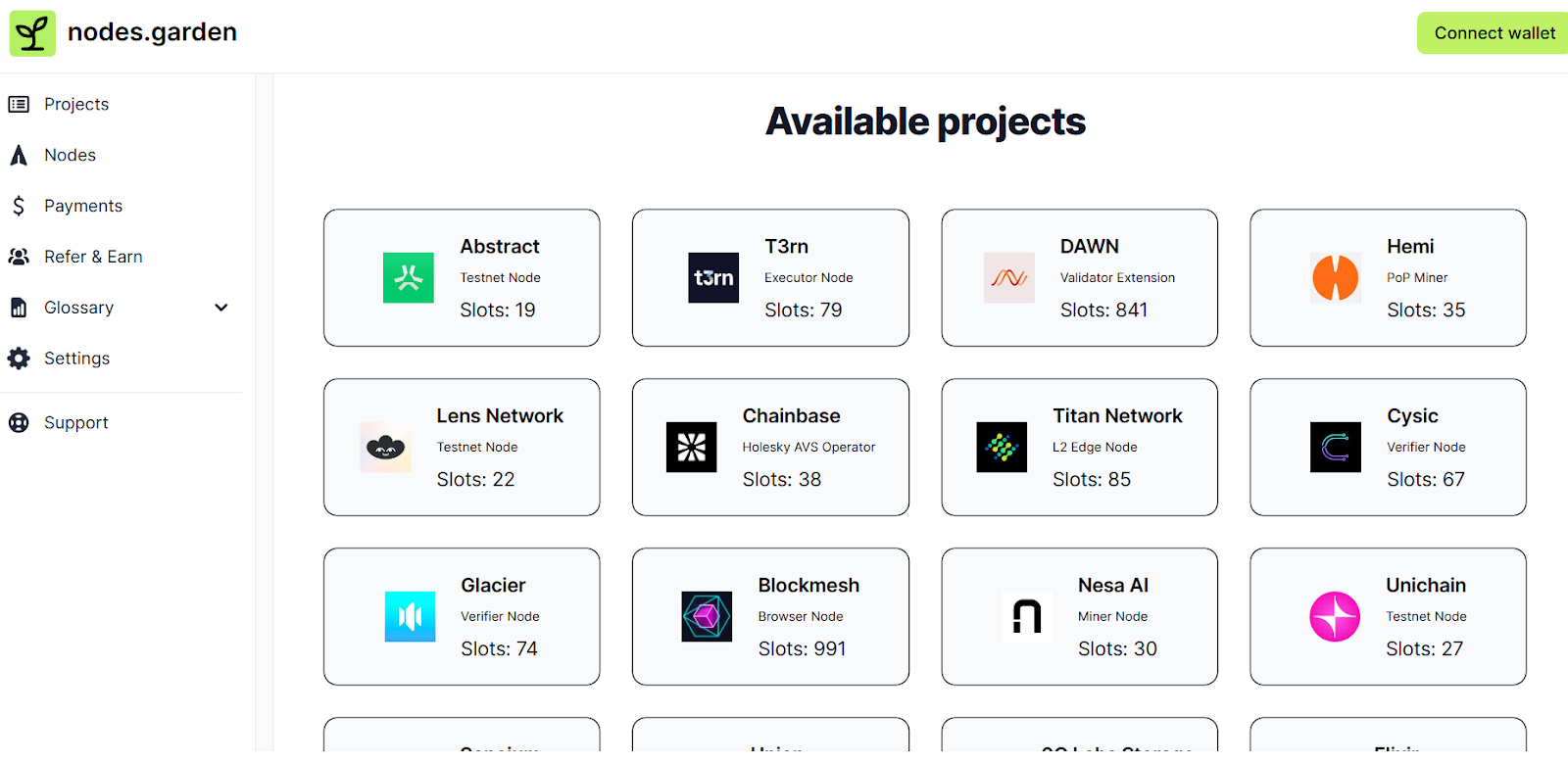This screenshot has width=1568, height=764.
Task: Click the Settings gear icon
Action: pos(19,358)
